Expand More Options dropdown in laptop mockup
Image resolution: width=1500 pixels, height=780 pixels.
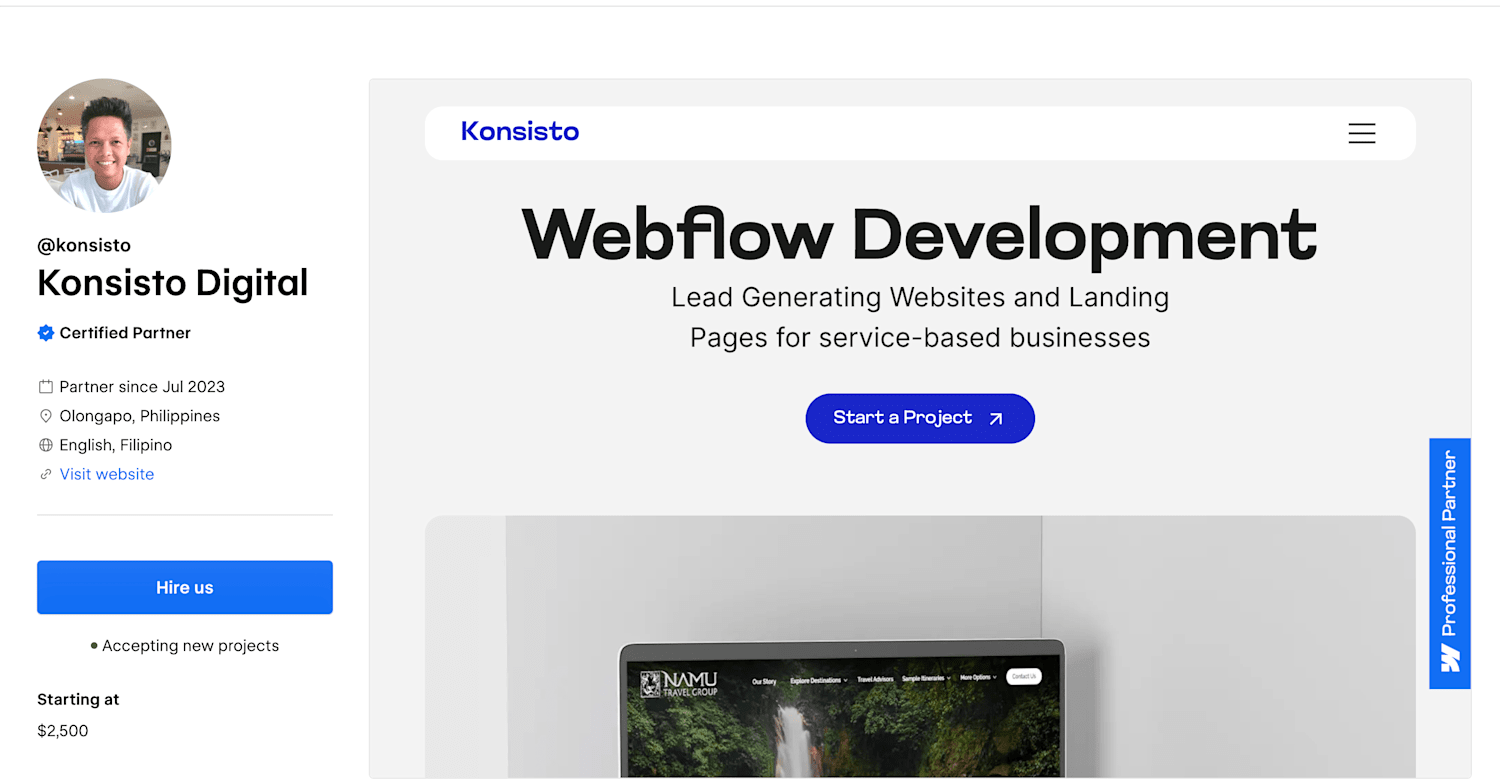[979, 677]
